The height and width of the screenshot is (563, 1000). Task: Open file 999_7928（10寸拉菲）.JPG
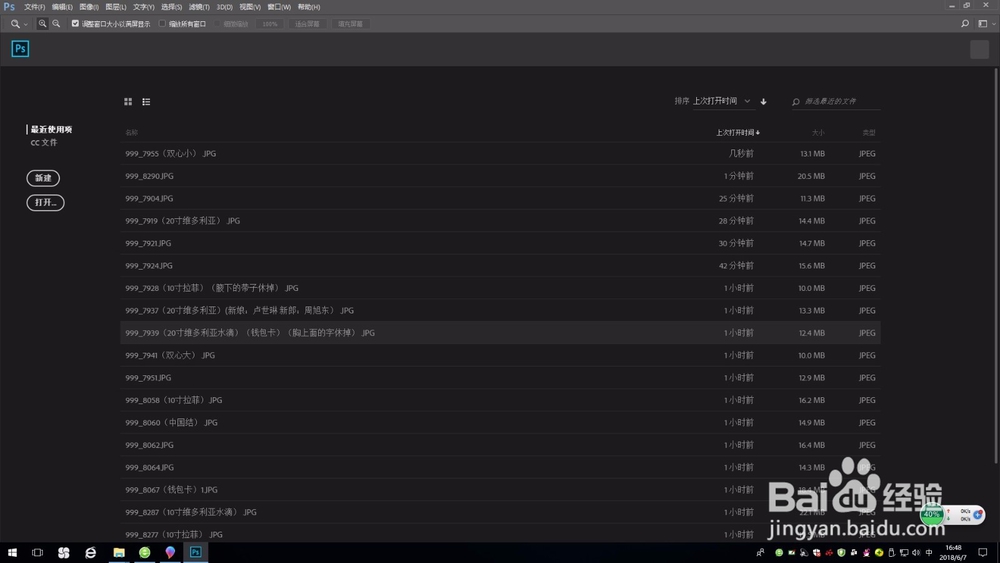[x=500, y=288]
